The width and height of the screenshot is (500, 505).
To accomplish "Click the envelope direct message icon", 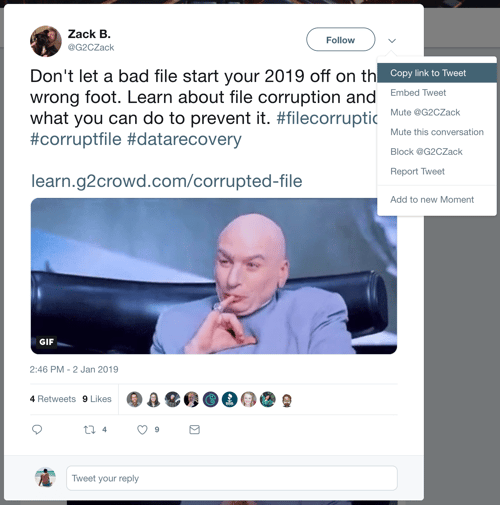I will [194, 429].
